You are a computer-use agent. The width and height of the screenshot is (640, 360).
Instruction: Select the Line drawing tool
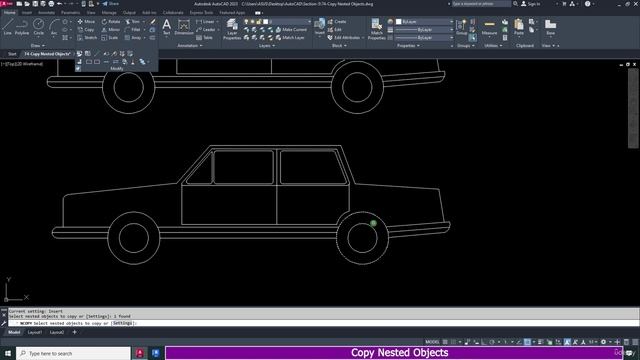point(8,27)
